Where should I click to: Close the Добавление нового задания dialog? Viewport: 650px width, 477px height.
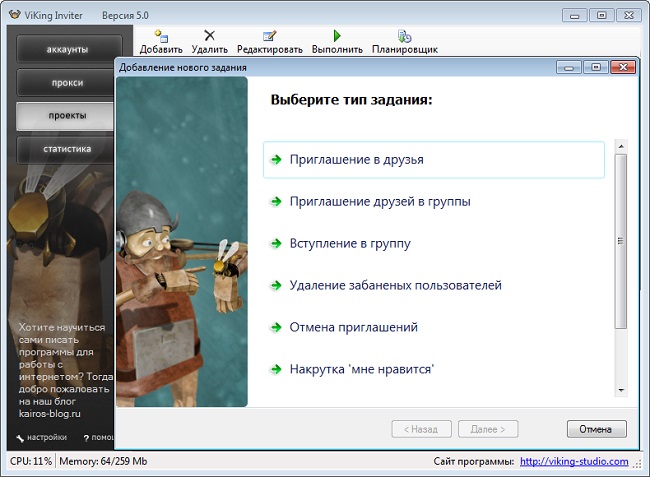(623, 67)
